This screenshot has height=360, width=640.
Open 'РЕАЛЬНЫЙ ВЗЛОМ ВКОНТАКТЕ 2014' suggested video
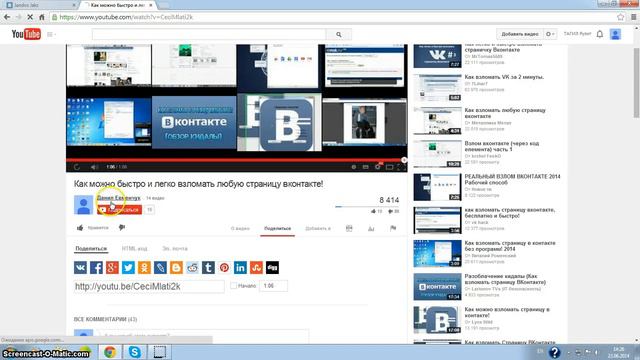(x=512, y=180)
